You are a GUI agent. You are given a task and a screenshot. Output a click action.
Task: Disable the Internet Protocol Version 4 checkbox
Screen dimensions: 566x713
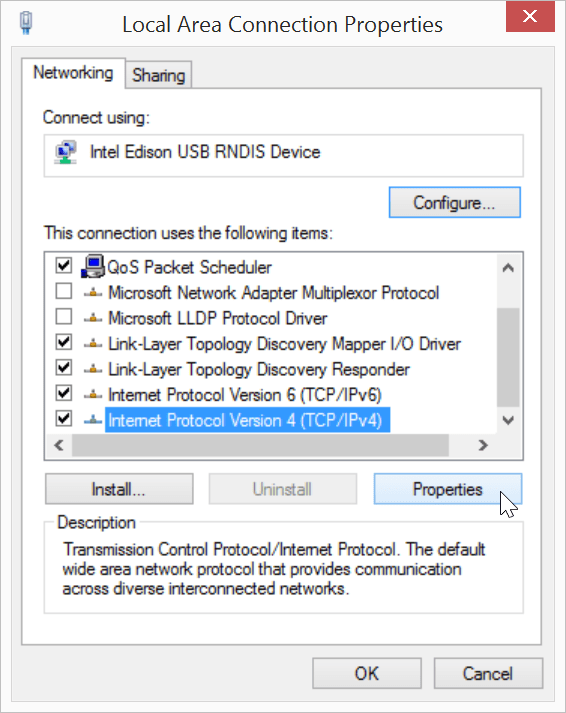tap(64, 418)
